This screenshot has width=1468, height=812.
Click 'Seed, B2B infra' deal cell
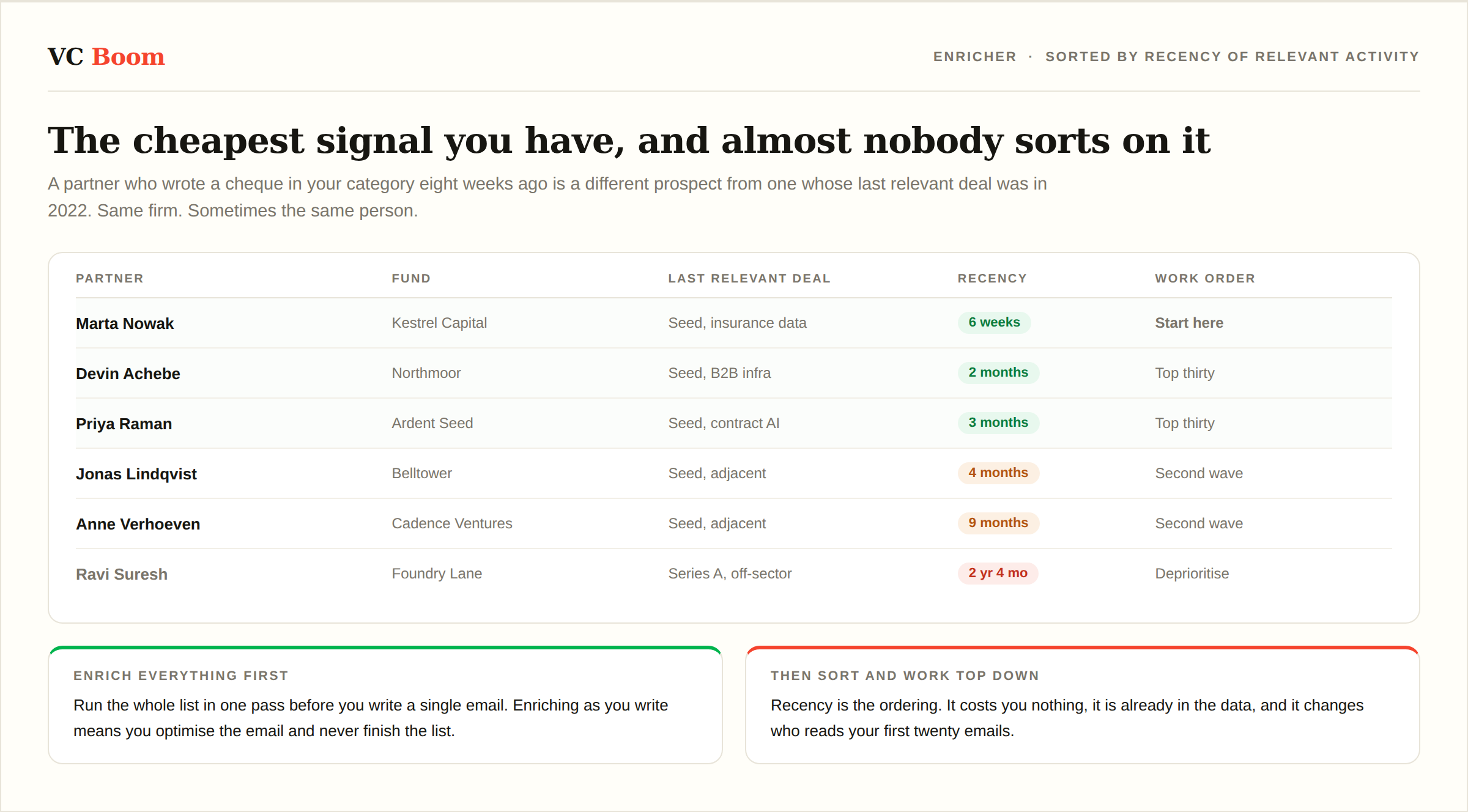pos(719,373)
